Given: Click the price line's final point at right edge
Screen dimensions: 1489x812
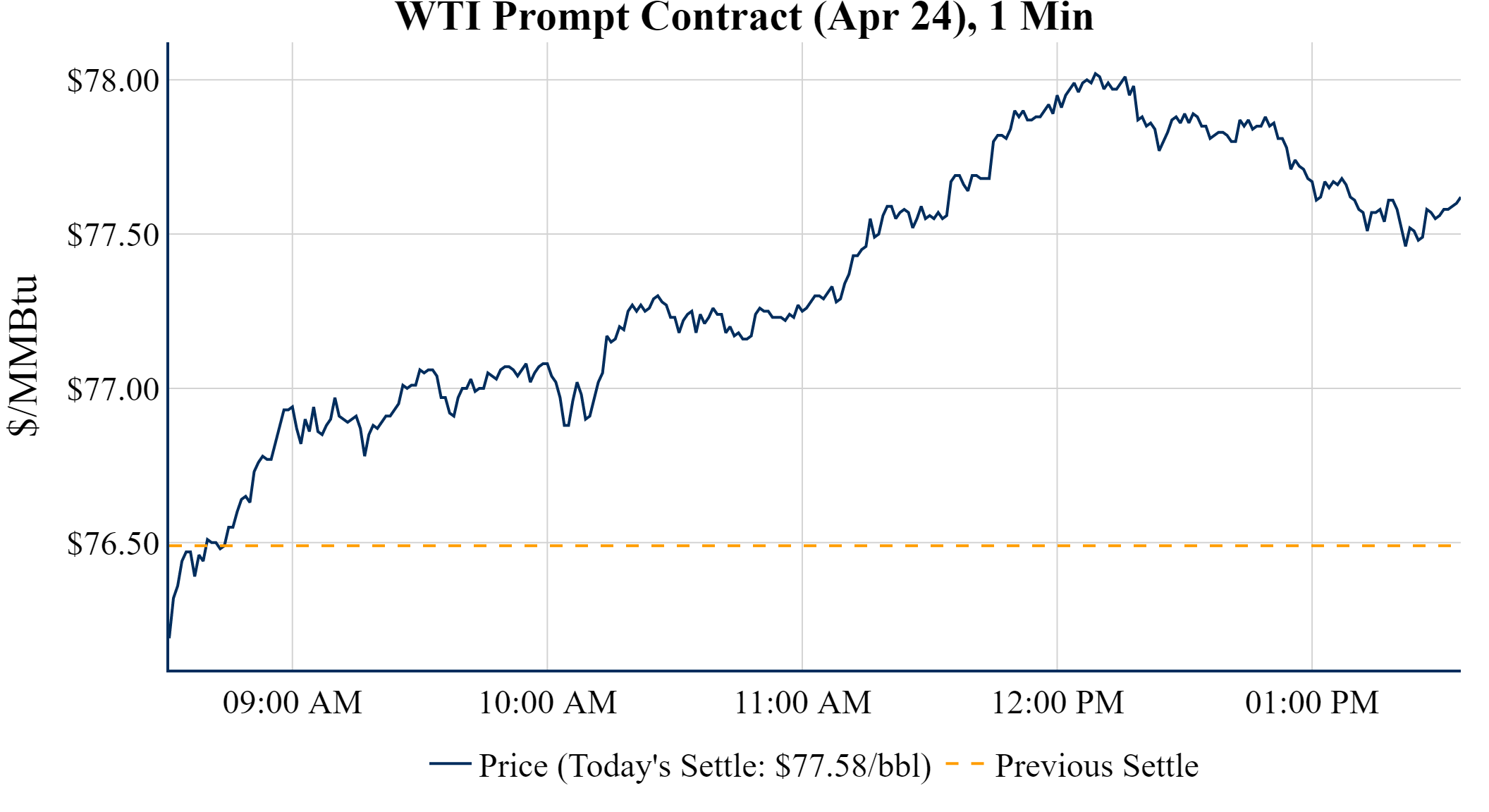Looking at the screenshot, I should tap(1459, 199).
